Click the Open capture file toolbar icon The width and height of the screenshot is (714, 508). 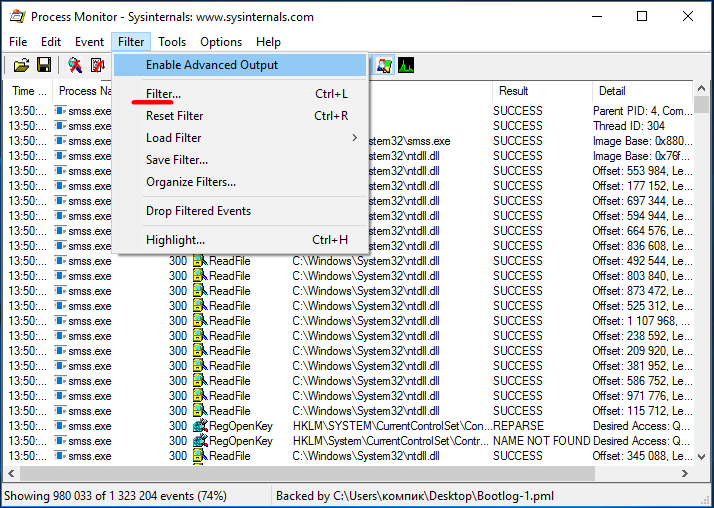[x=21, y=66]
